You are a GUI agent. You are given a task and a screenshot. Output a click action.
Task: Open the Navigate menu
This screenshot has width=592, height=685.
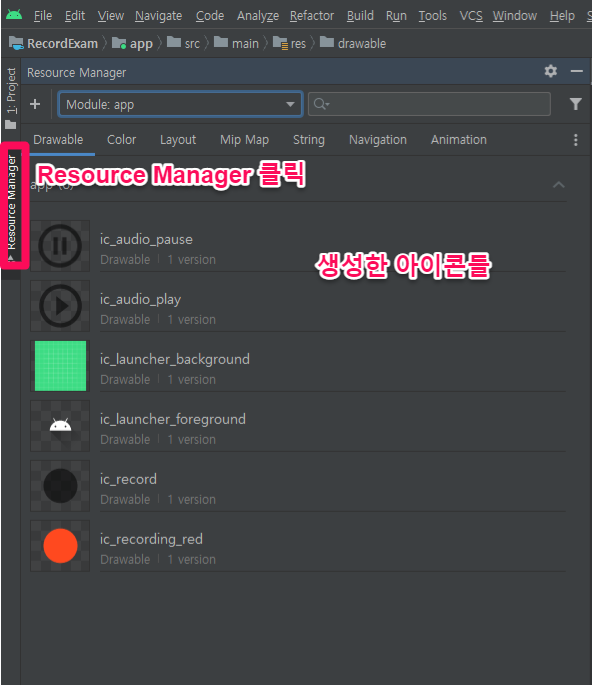(159, 16)
